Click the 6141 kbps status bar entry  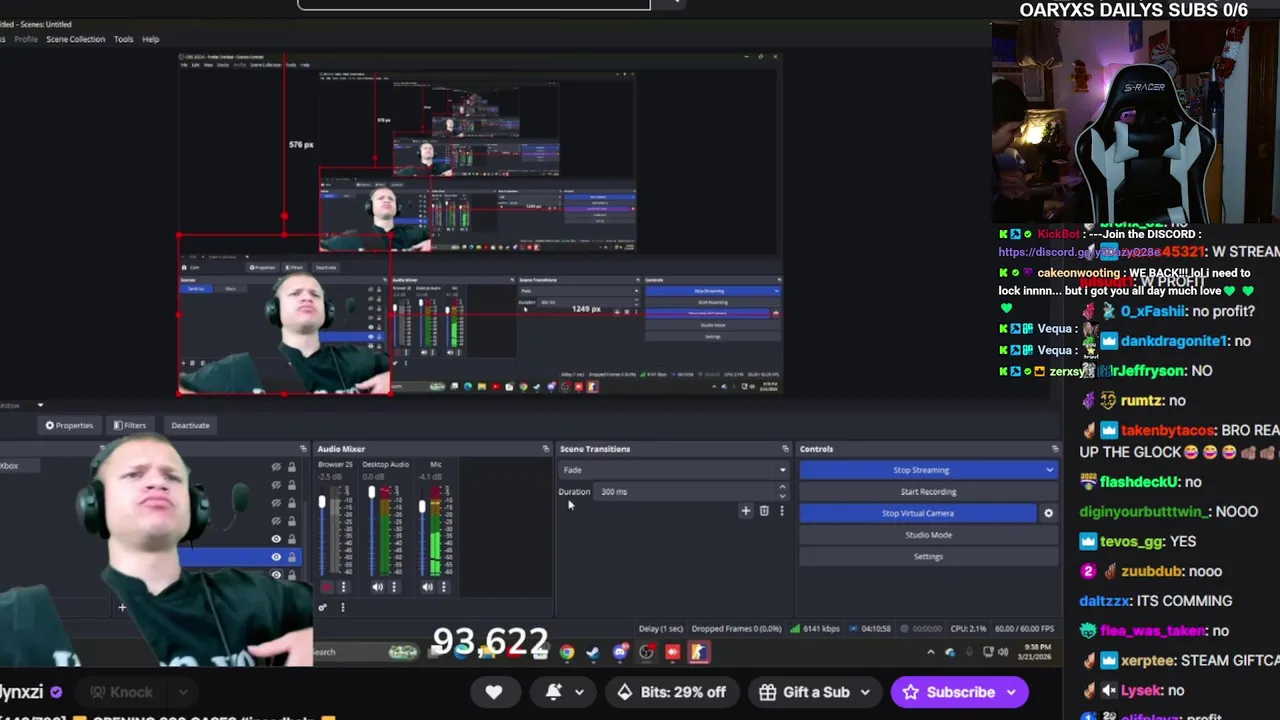click(815, 629)
